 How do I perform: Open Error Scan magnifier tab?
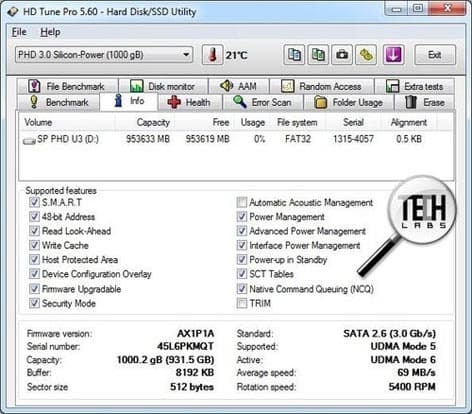pyautogui.click(x=262, y=102)
